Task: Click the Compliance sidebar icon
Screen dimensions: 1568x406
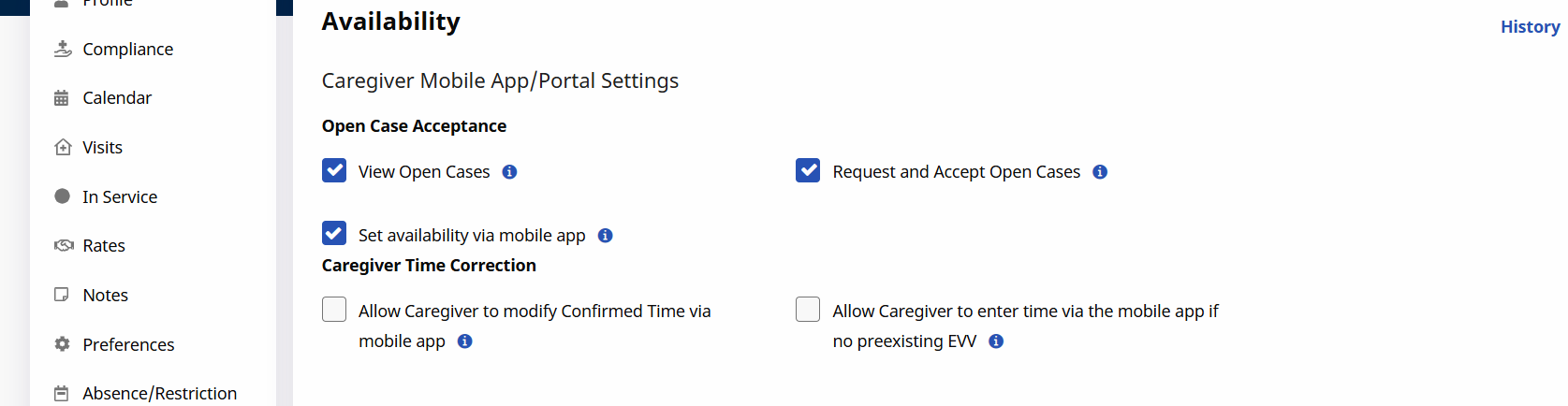Action: tap(63, 49)
